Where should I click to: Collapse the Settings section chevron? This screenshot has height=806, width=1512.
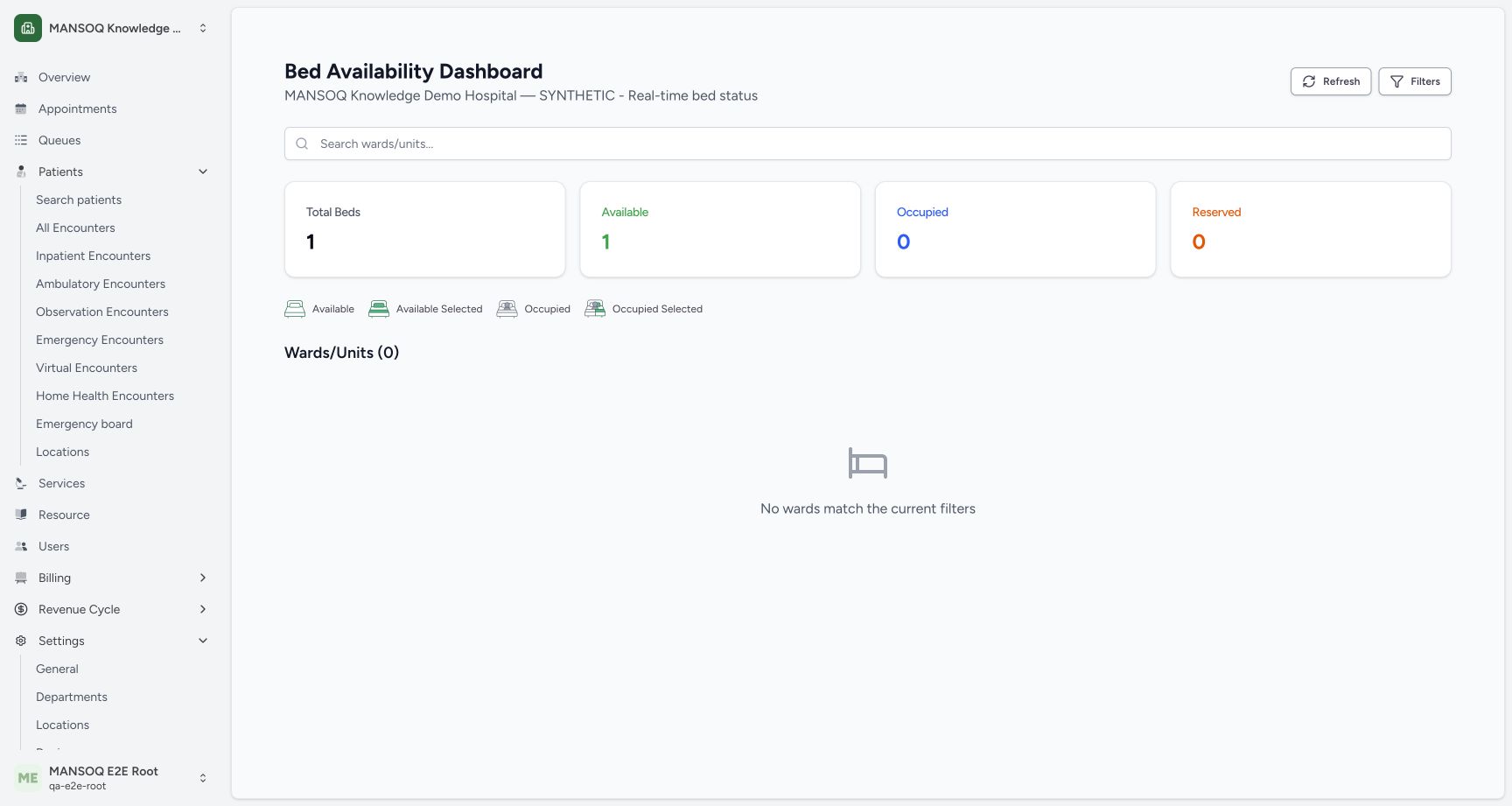click(203, 641)
